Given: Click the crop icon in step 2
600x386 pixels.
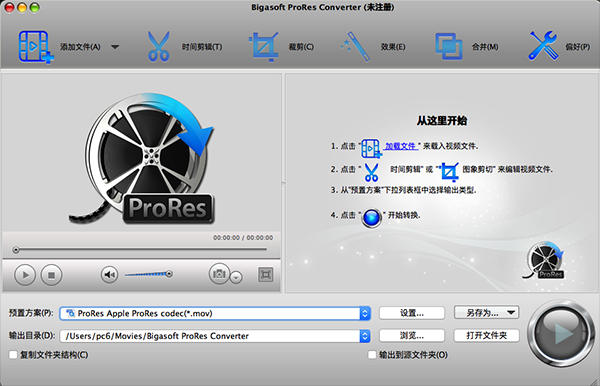Looking at the screenshot, I should tap(450, 172).
